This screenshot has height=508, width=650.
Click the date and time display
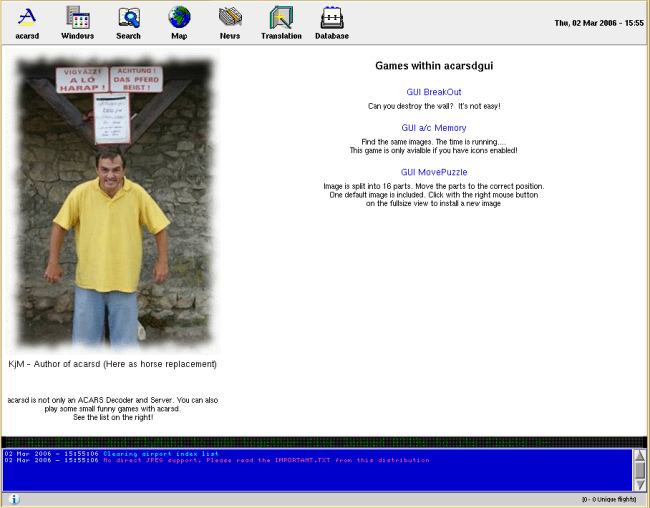click(599, 23)
